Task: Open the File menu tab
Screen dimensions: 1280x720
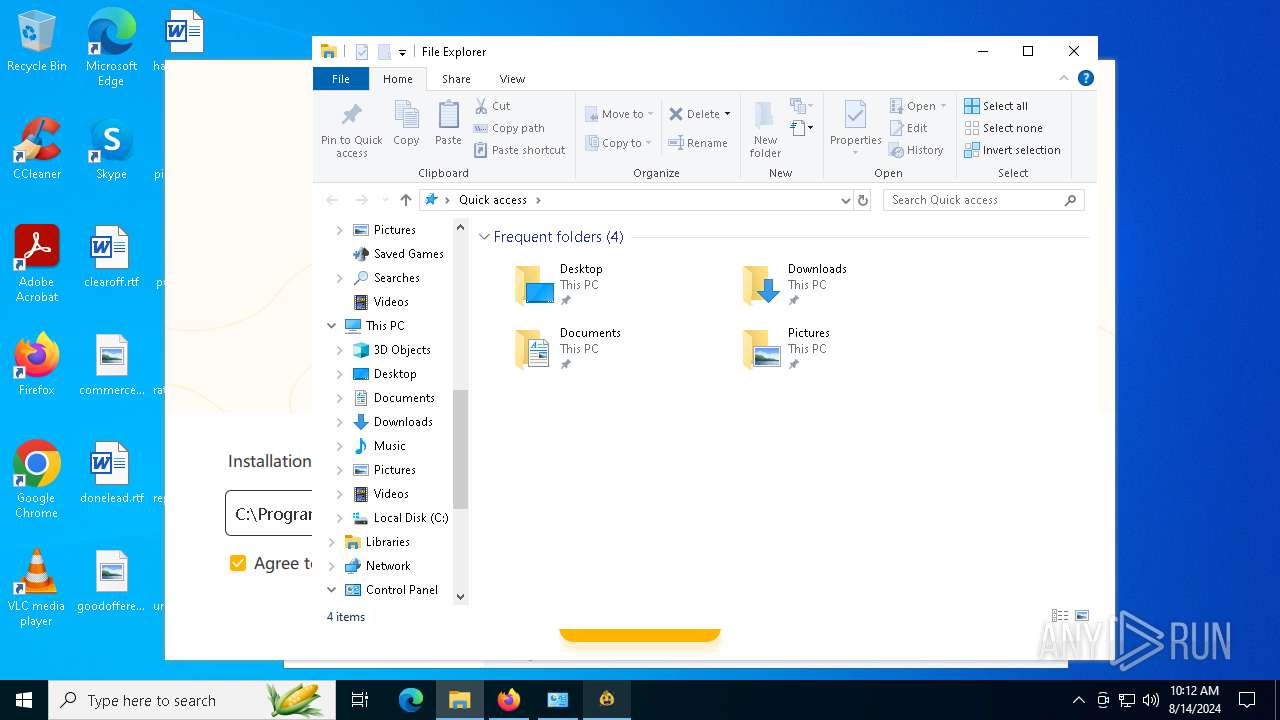Action: pyautogui.click(x=341, y=79)
